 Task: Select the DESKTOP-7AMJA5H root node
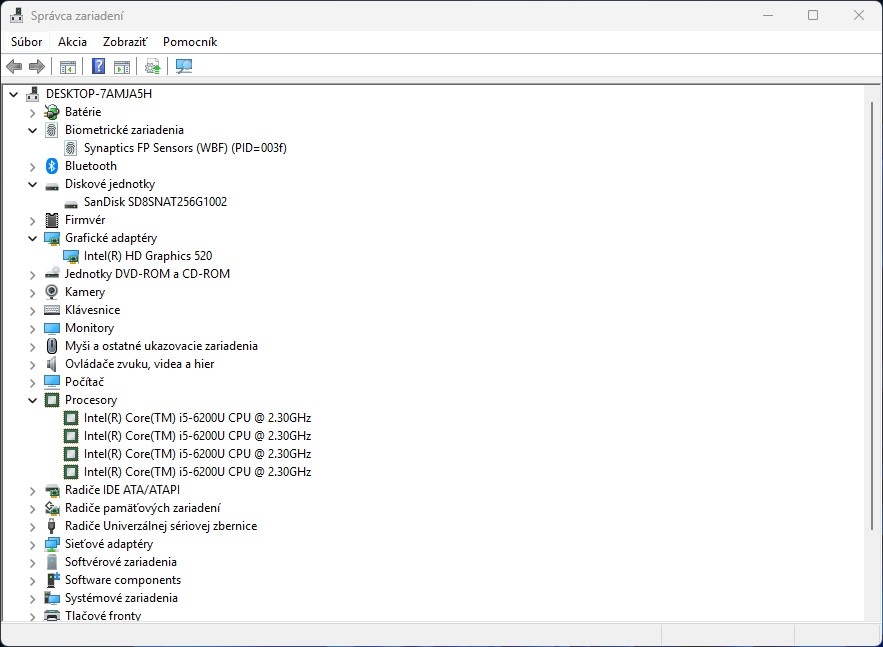98,94
